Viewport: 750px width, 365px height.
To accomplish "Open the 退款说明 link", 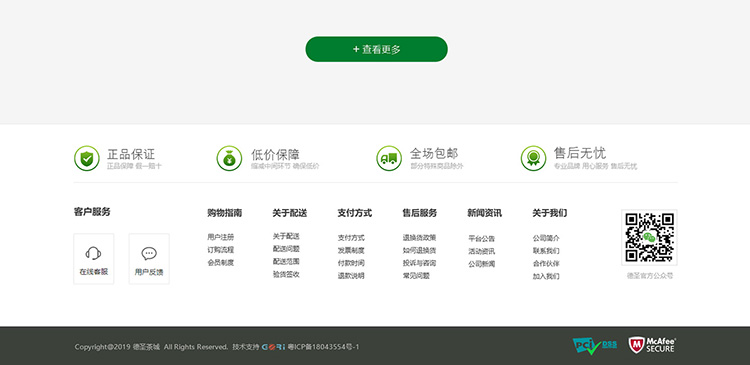I will click(351, 276).
